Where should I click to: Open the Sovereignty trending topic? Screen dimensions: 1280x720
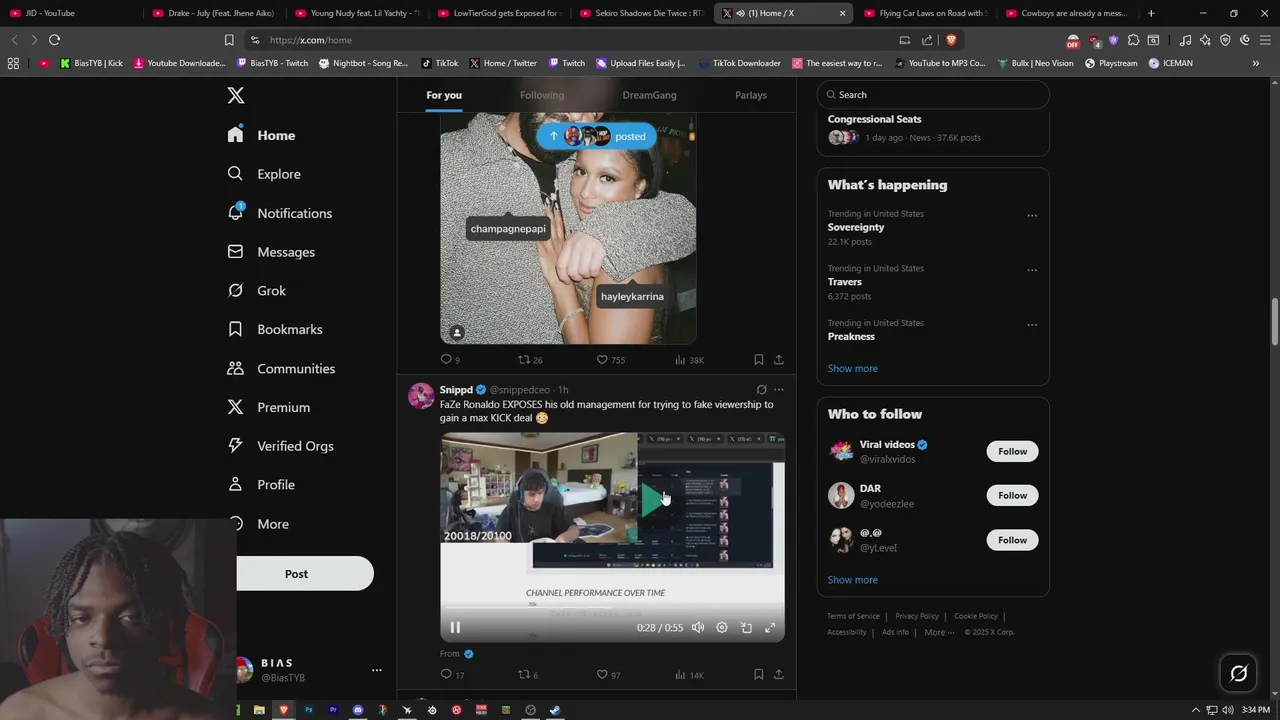856,227
